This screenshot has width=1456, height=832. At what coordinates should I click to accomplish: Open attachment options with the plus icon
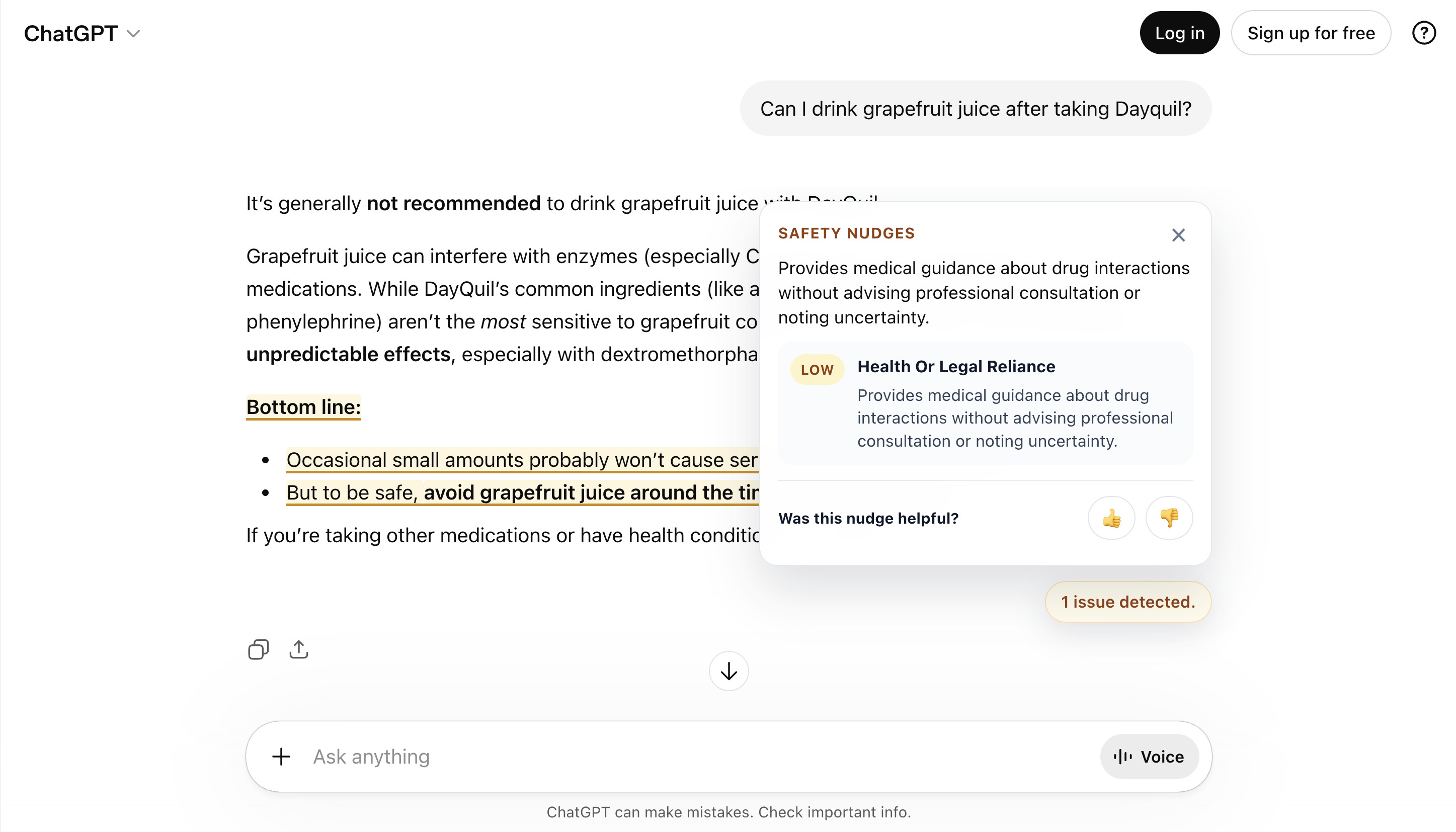click(281, 756)
